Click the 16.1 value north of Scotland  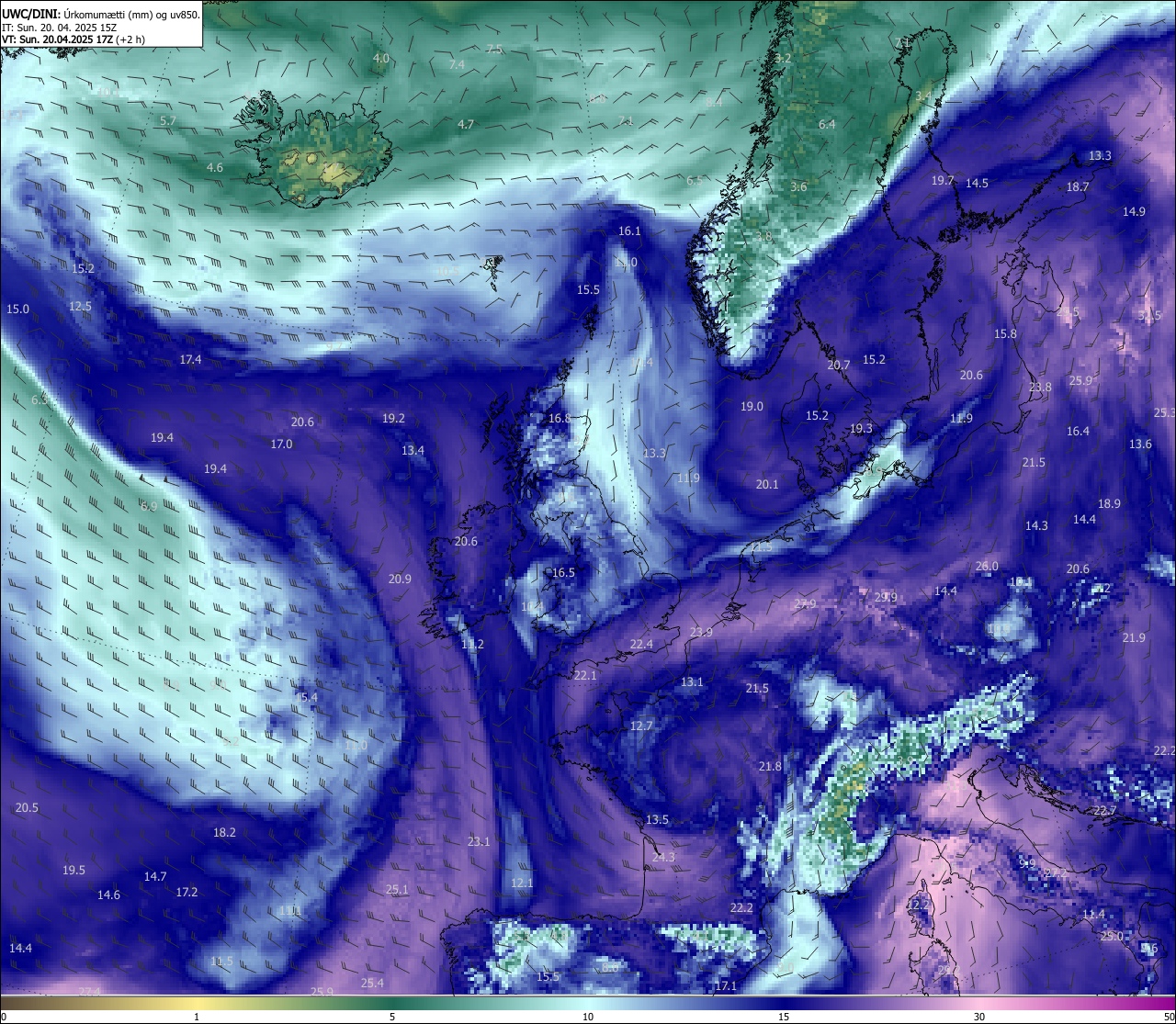[629, 231]
